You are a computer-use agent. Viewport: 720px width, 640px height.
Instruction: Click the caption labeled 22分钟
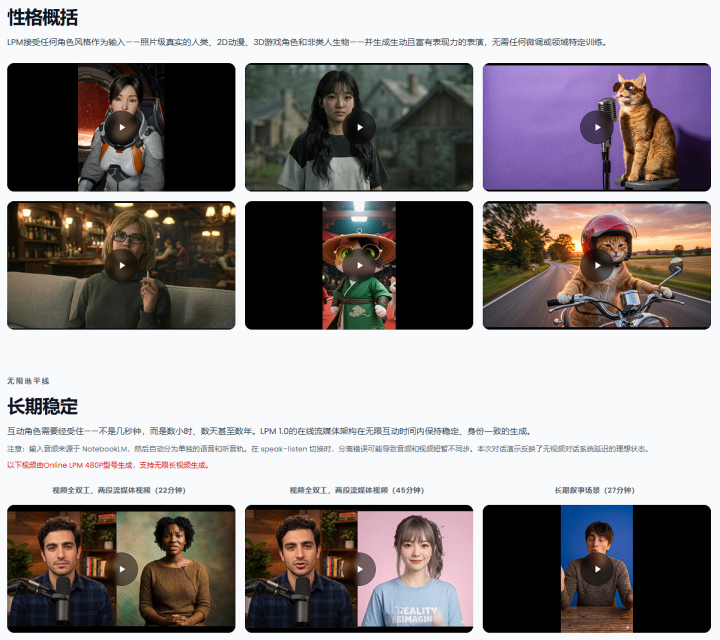click(x=121, y=491)
